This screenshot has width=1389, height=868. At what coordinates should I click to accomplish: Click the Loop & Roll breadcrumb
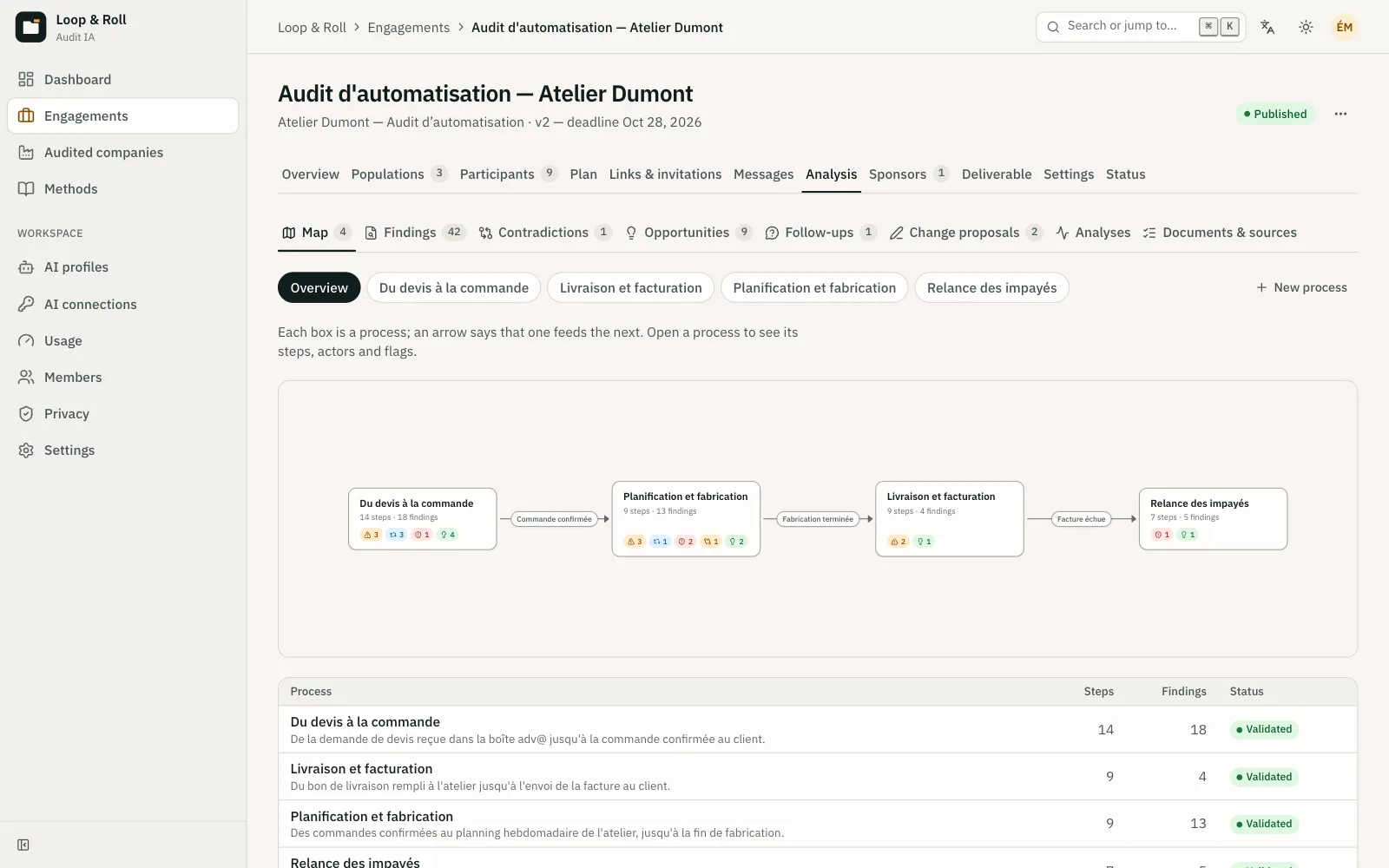[x=312, y=28]
